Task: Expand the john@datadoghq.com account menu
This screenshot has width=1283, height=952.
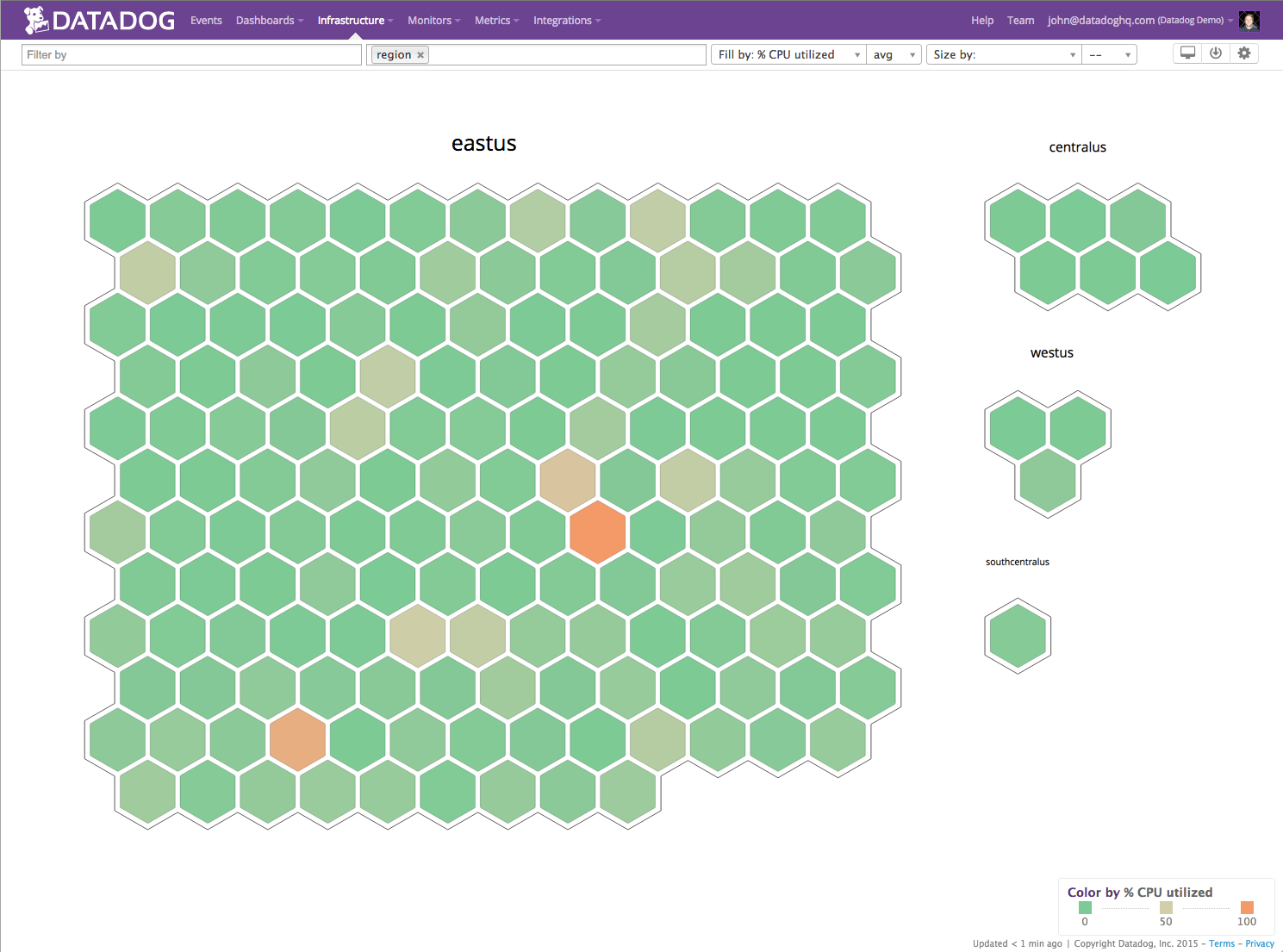Action: [1136, 21]
